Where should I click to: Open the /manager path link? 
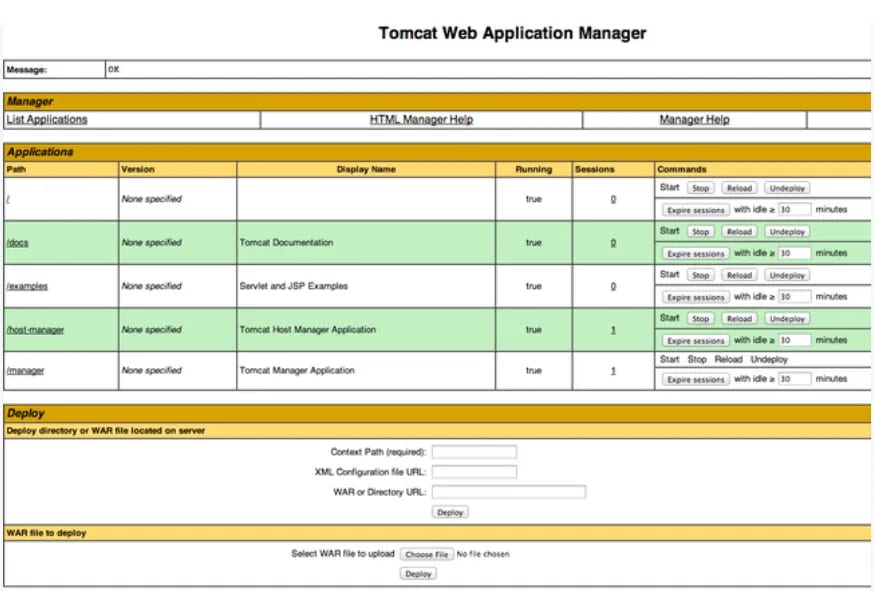(x=25, y=370)
